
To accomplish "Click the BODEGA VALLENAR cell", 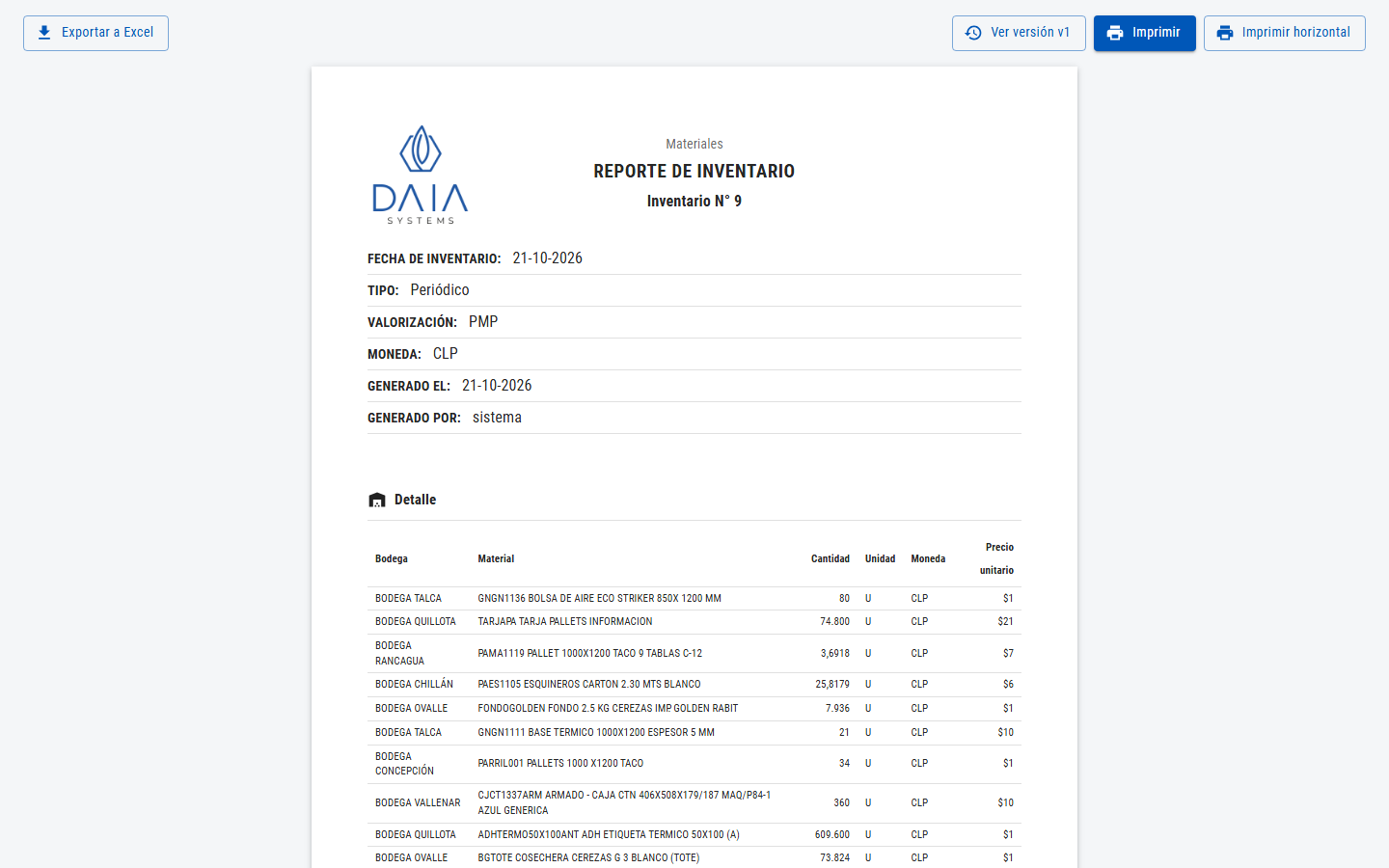I will [x=418, y=802].
